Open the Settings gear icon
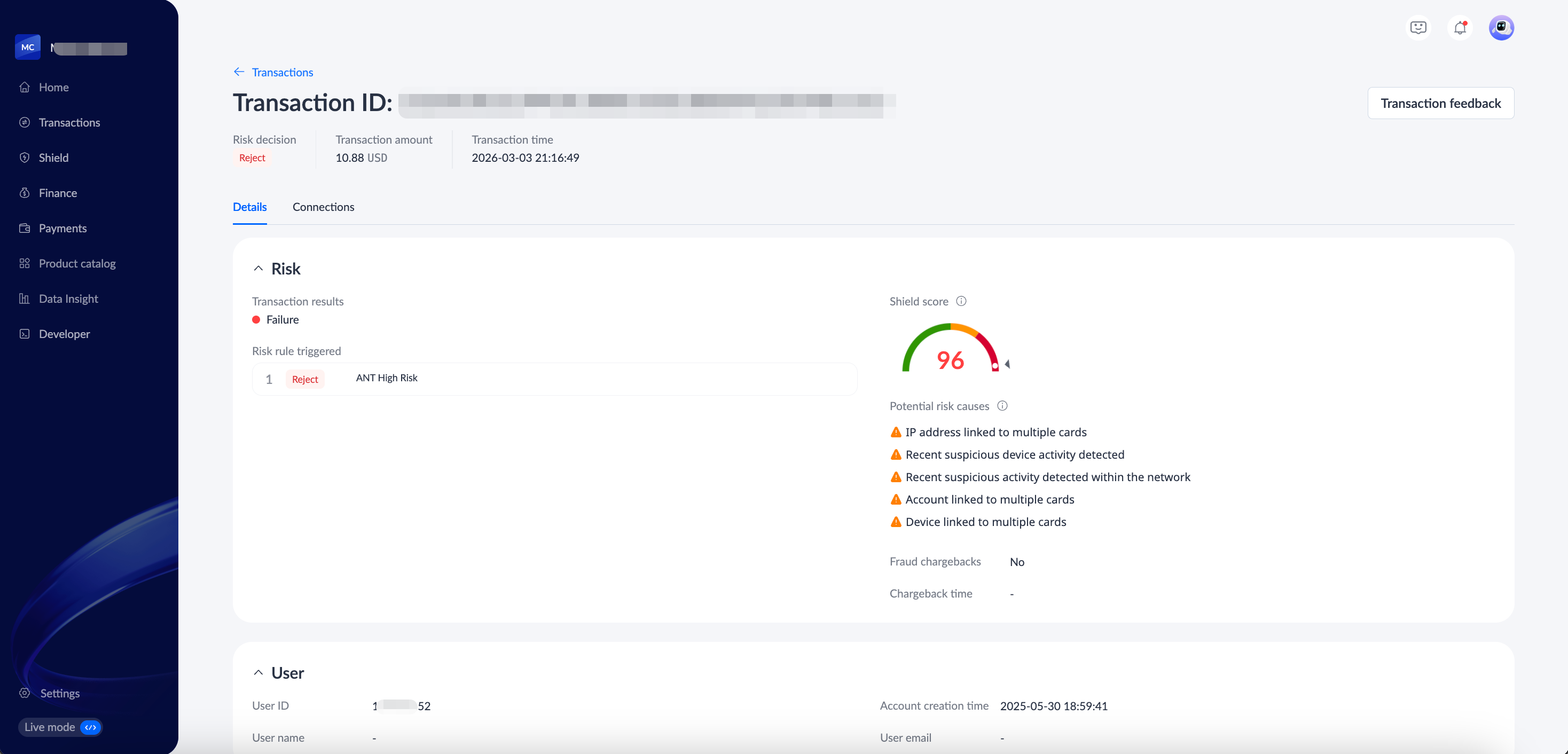This screenshot has height=754, width=1568. click(25, 693)
